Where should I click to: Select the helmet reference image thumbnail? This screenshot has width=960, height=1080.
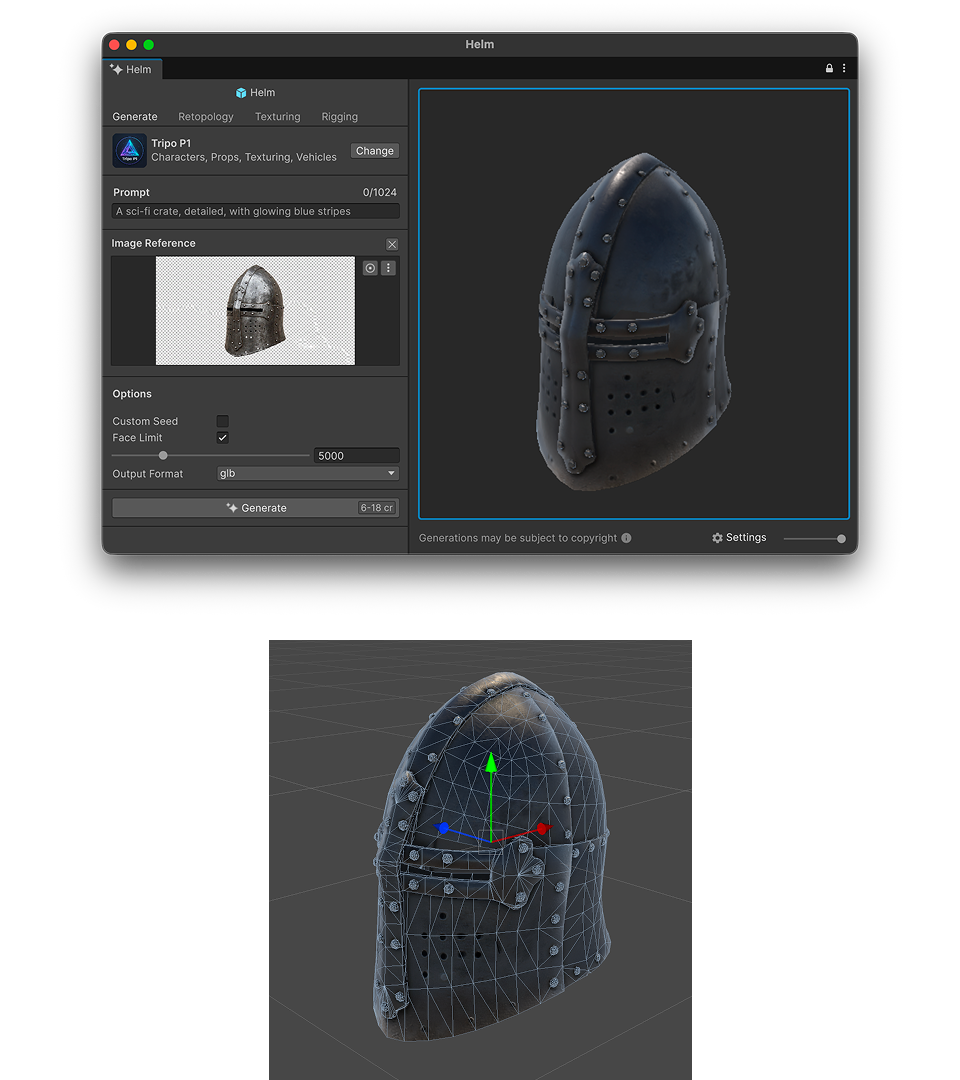(x=255, y=311)
